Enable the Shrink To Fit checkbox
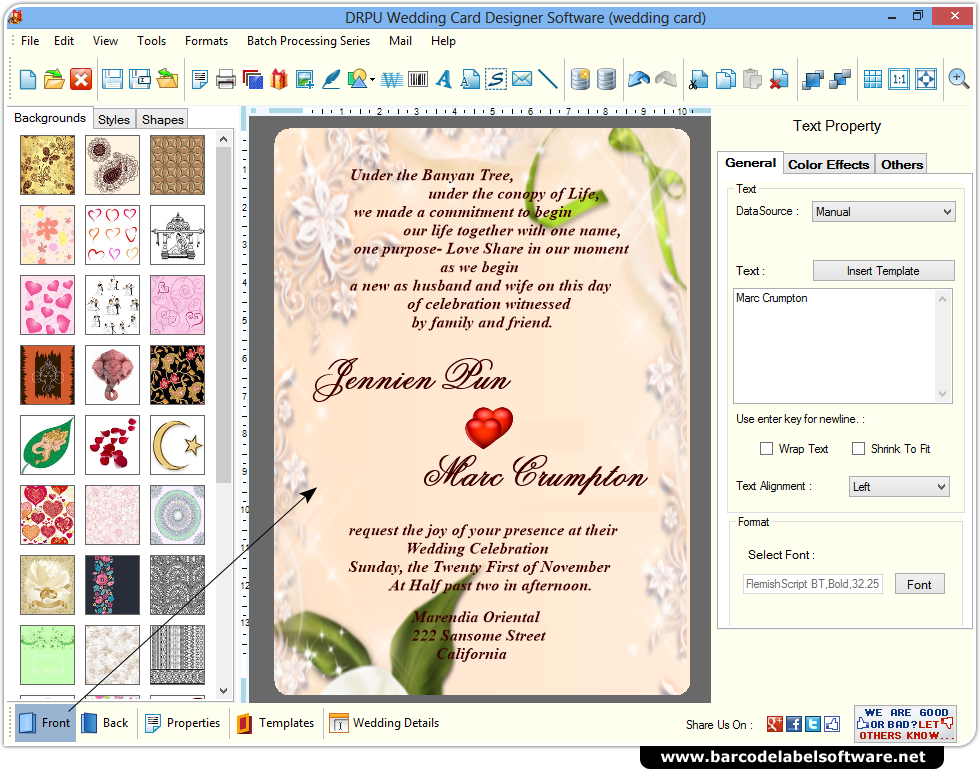980x769 pixels. [x=859, y=448]
